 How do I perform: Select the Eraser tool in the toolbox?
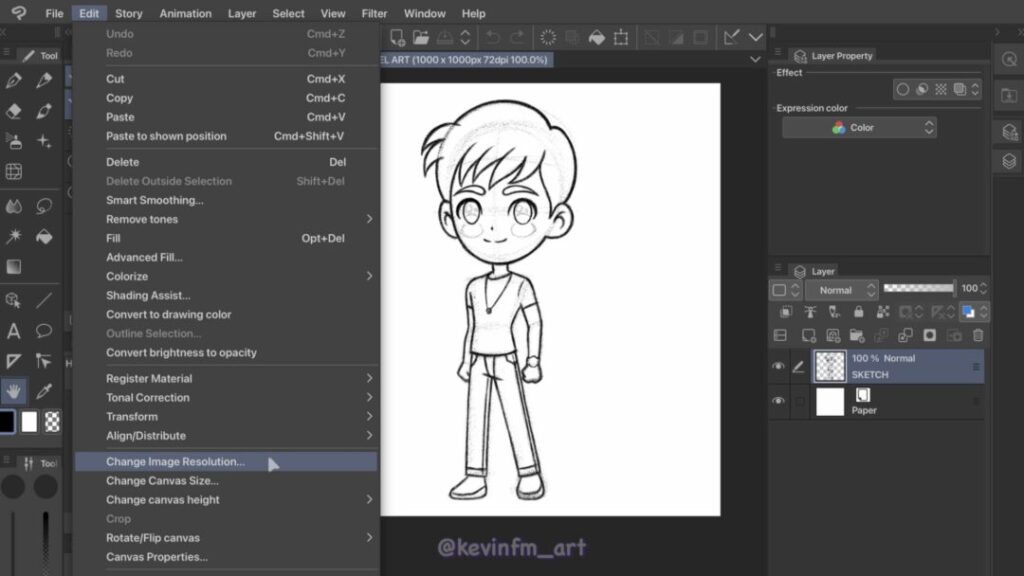point(14,111)
